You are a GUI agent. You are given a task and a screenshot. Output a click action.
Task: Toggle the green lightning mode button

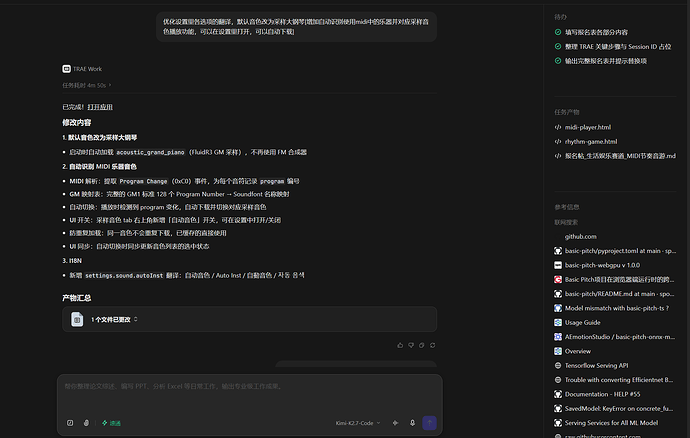111,423
